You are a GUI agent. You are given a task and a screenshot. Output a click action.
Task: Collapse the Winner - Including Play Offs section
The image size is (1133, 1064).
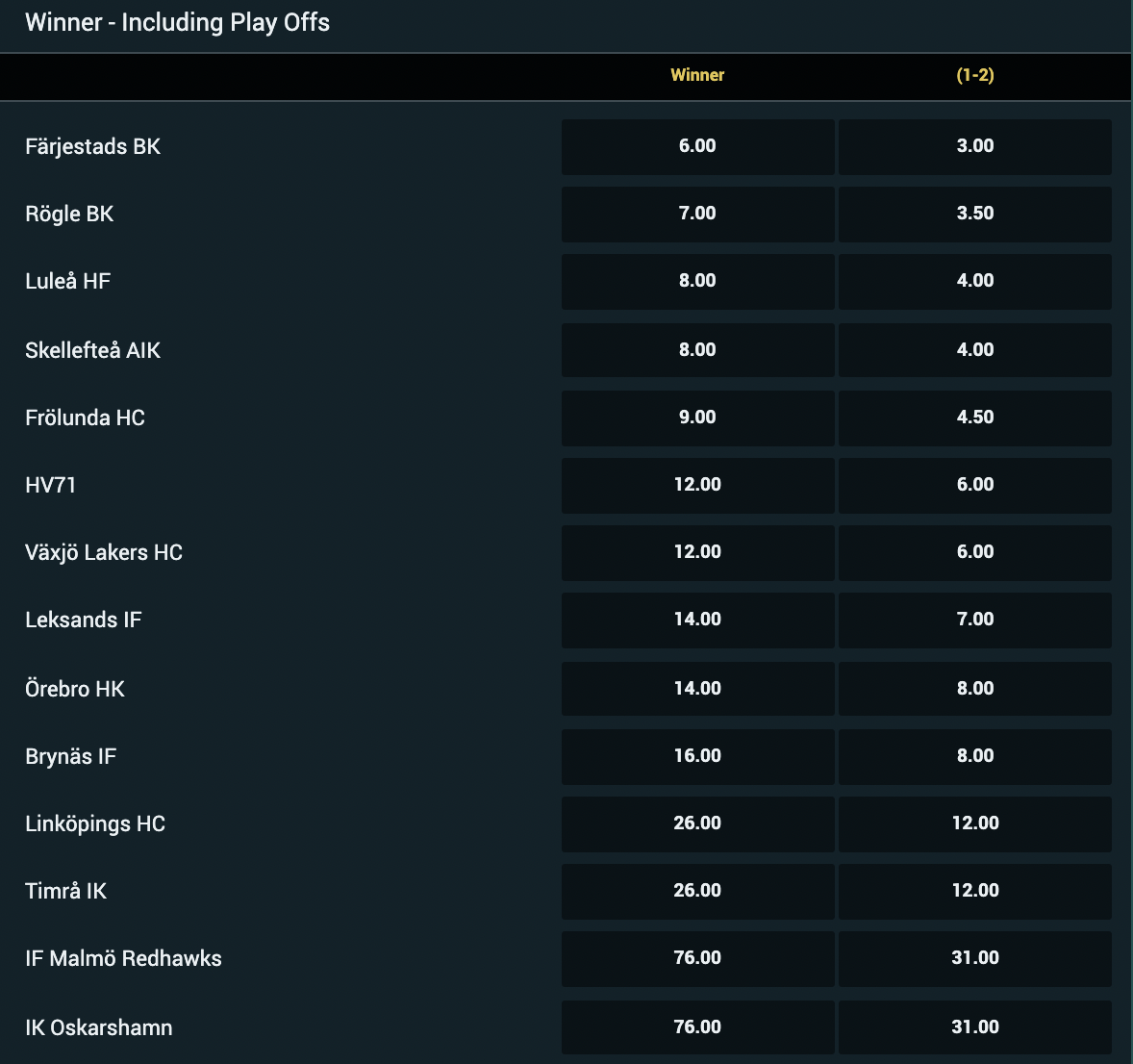(177, 23)
